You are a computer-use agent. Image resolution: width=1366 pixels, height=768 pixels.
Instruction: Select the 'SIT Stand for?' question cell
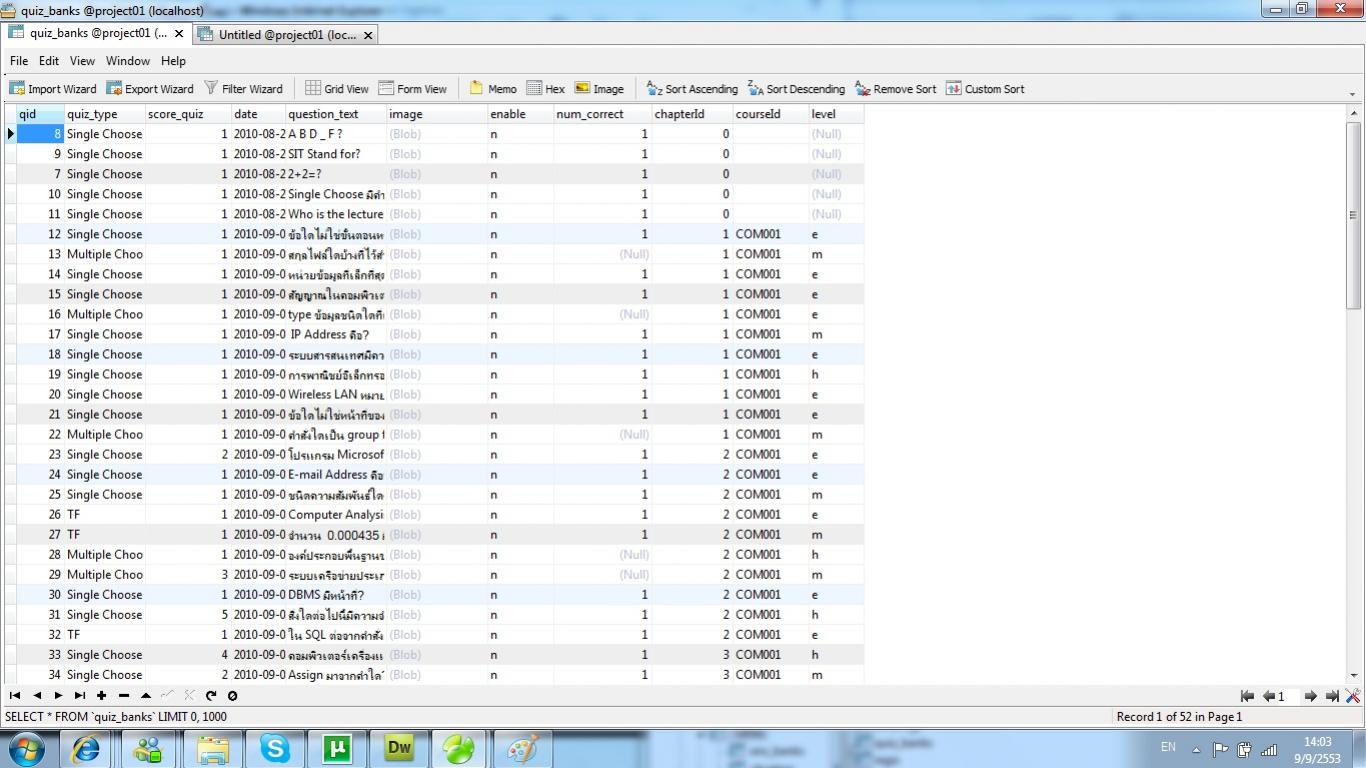336,154
